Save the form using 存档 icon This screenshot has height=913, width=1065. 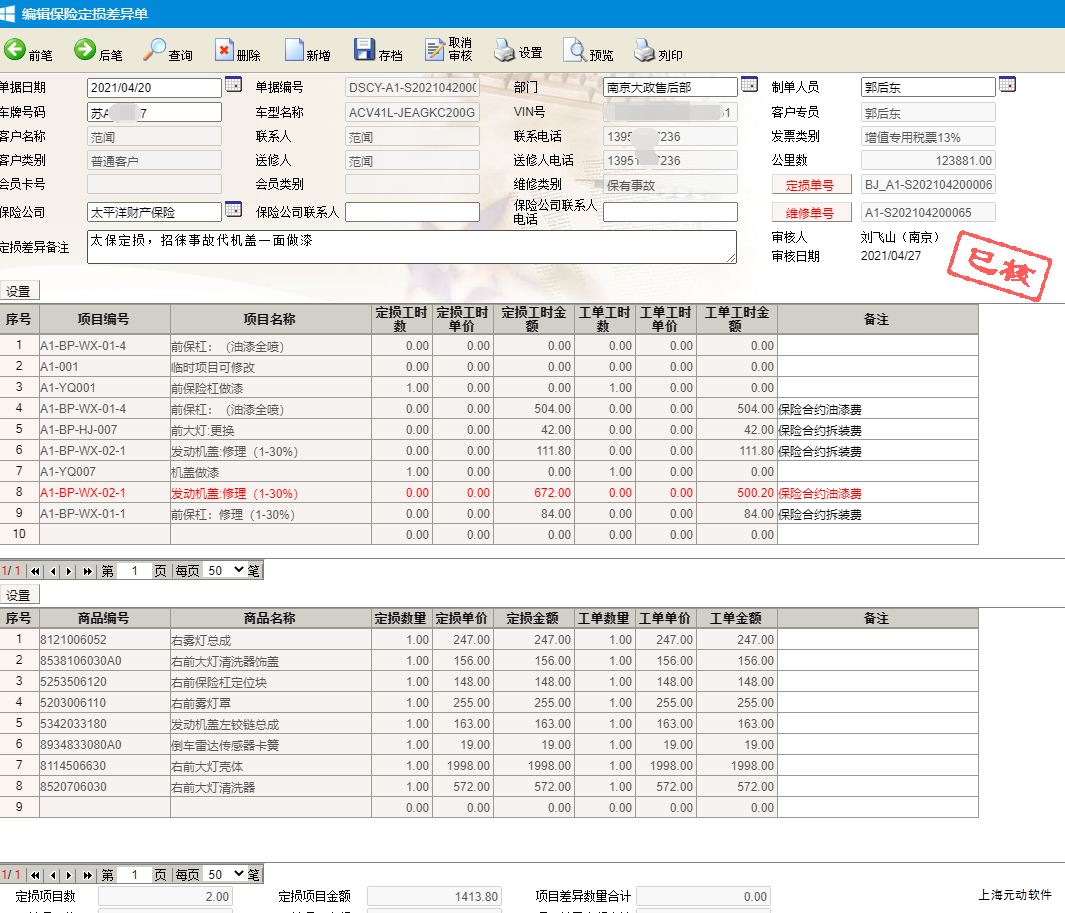click(364, 51)
